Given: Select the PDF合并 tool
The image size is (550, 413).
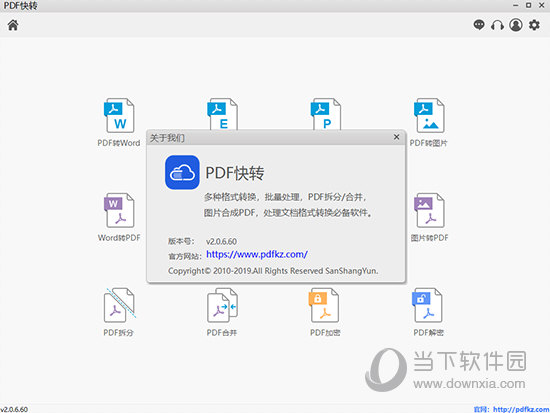Looking at the screenshot, I should coord(222,312).
